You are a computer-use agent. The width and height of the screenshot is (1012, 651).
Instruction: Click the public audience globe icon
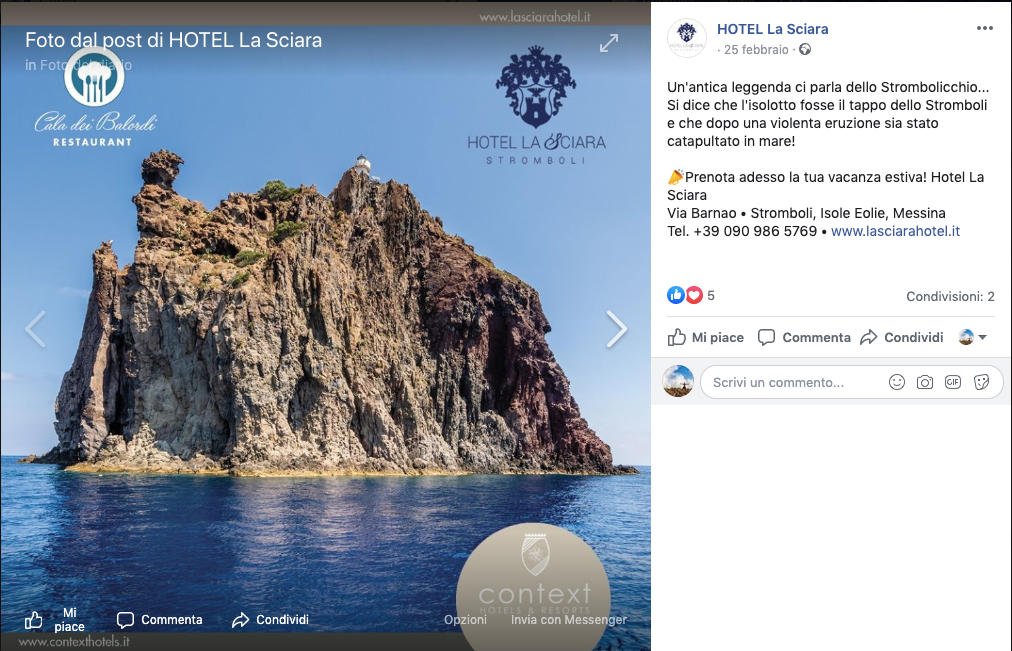click(804, 49)
